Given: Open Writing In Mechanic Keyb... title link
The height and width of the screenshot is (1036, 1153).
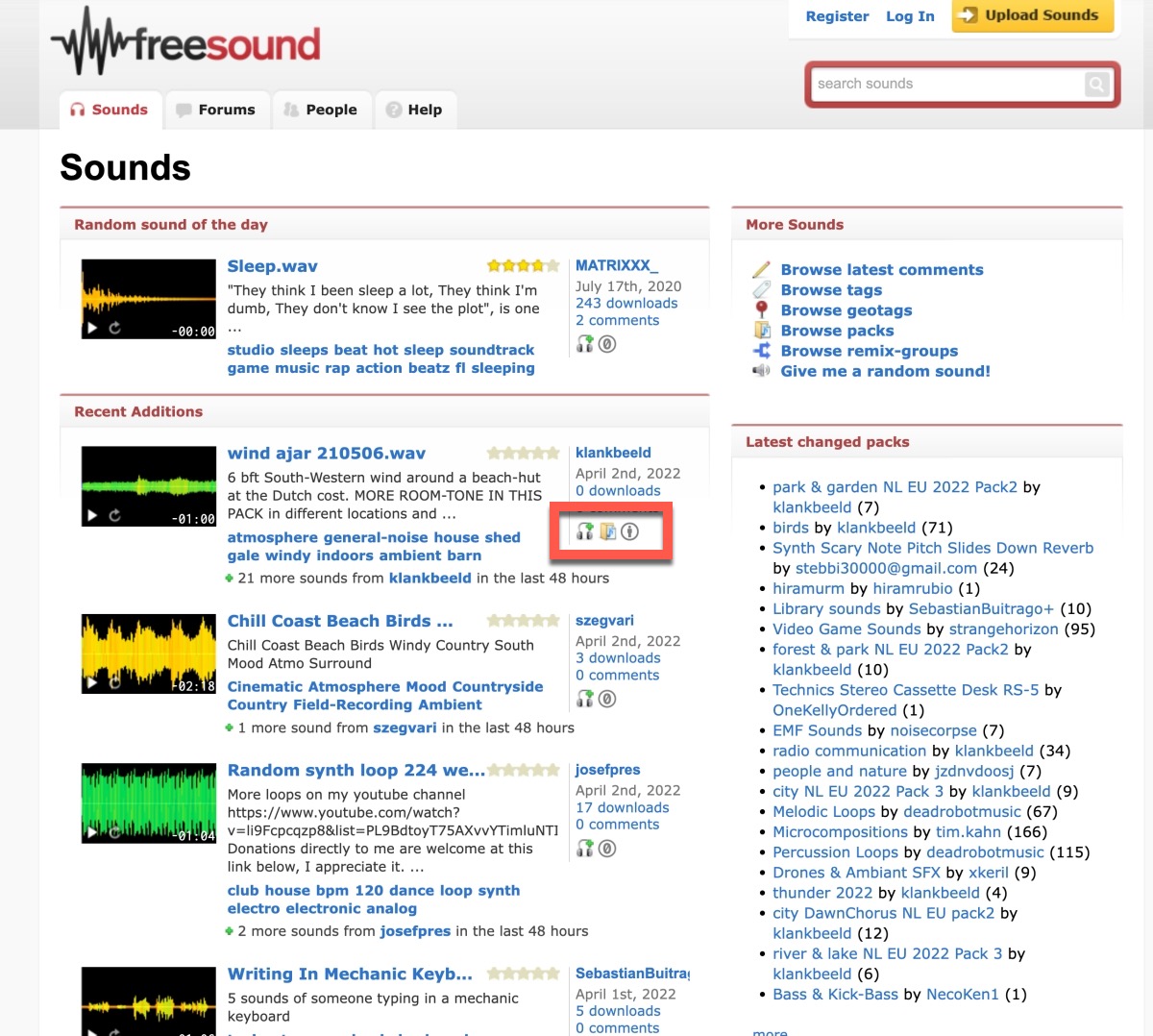Looking at the screenshot, I should pos(350,974).
